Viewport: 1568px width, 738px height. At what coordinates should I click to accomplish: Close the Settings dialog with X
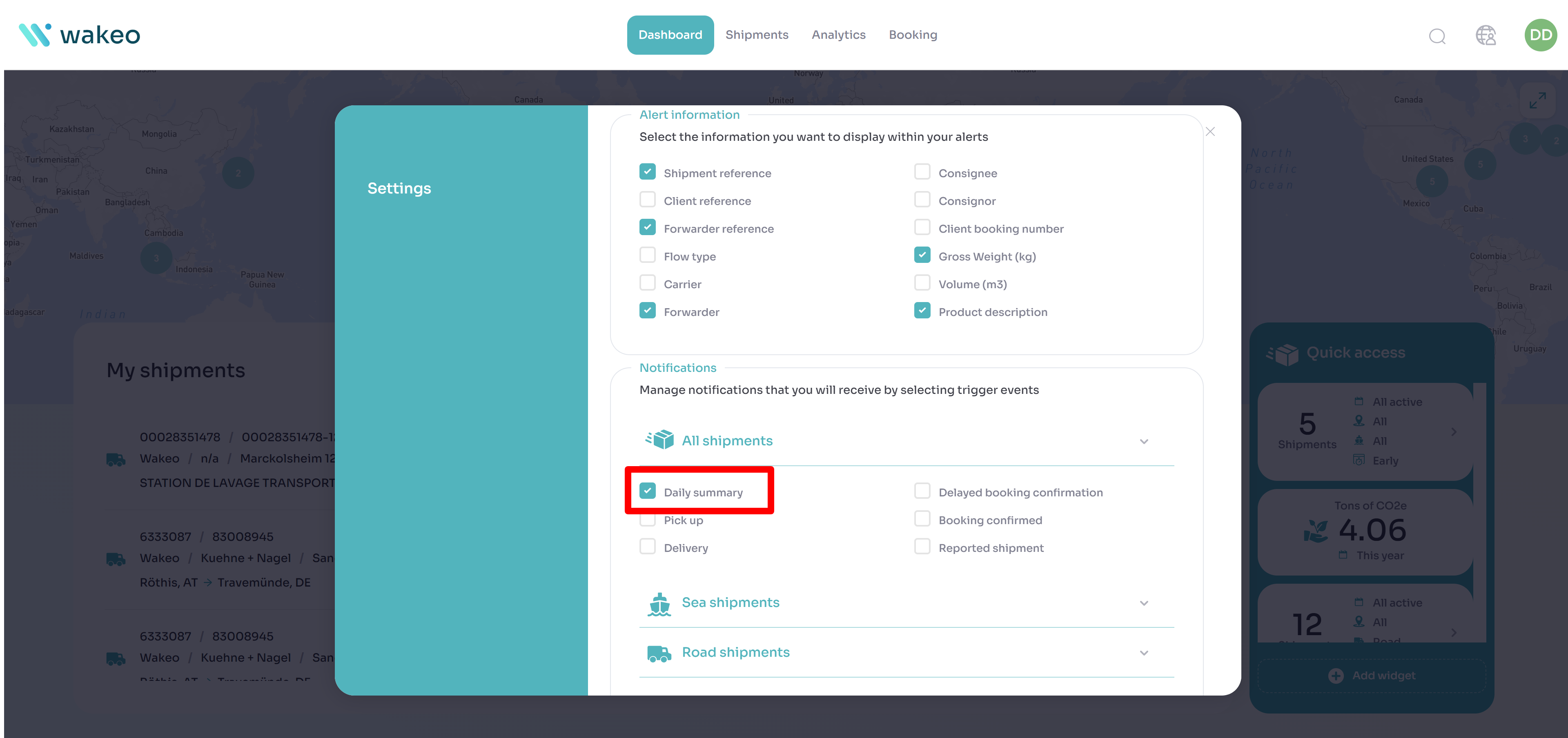[1209, 131]
